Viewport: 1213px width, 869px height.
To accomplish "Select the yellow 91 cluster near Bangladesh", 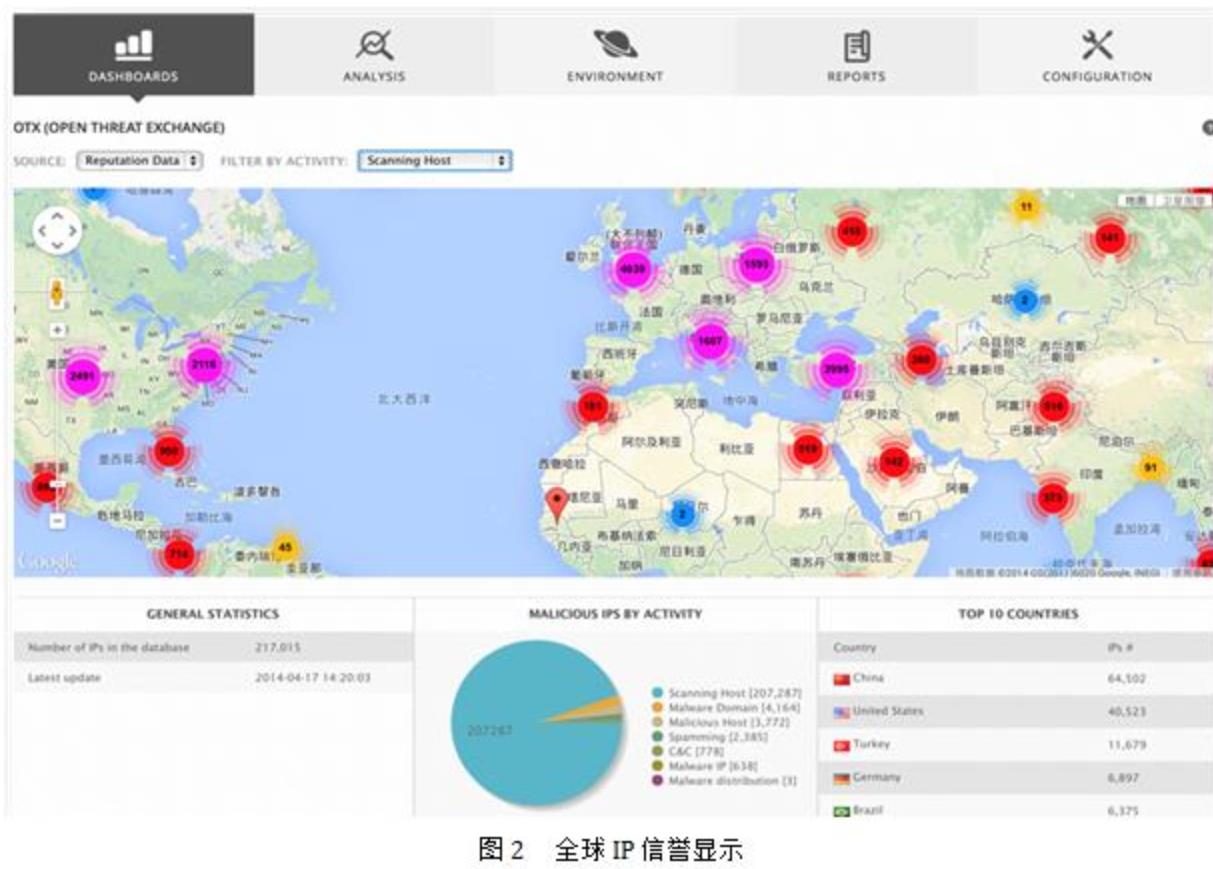I will (1150, 467).
